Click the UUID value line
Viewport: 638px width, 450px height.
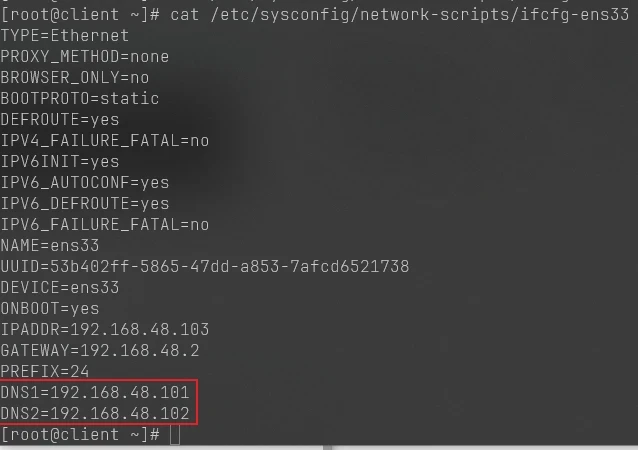(x=204, y=266)
